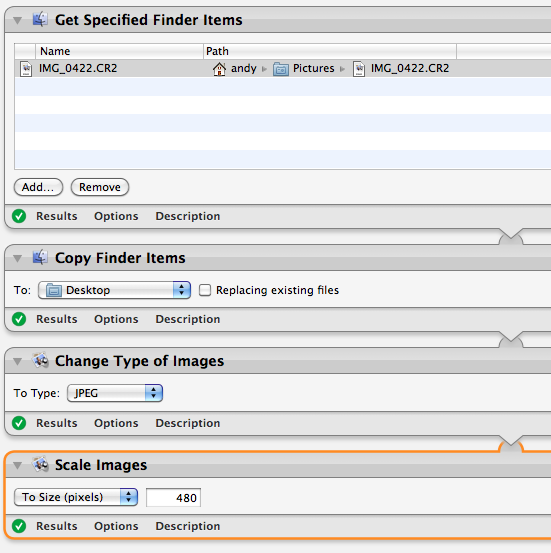Click Pictures in the file path
Viewport: 551px width, 553px height.
tap(314, 68)
